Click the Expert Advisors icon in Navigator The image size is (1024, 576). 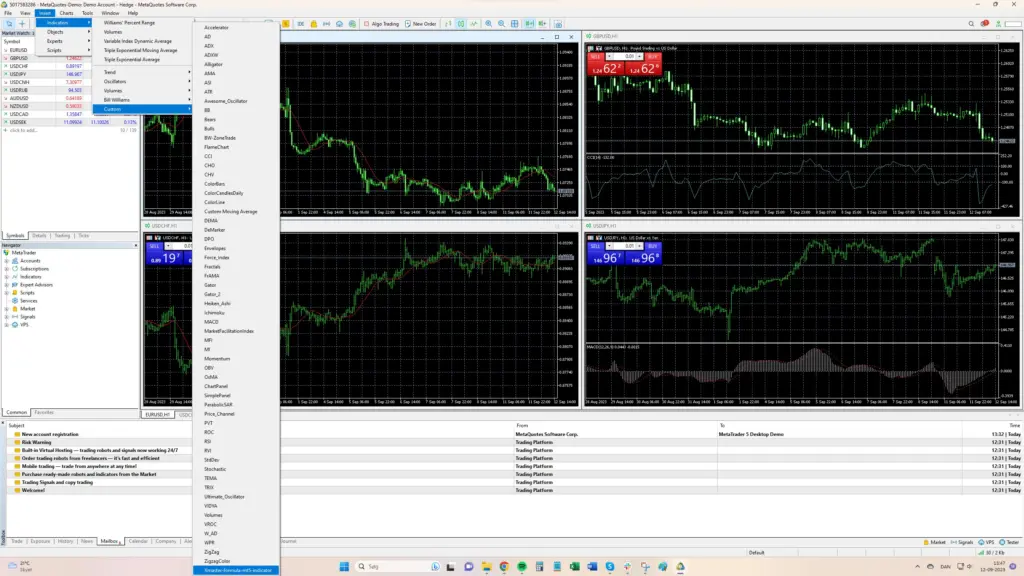click(x=15, y=285)
